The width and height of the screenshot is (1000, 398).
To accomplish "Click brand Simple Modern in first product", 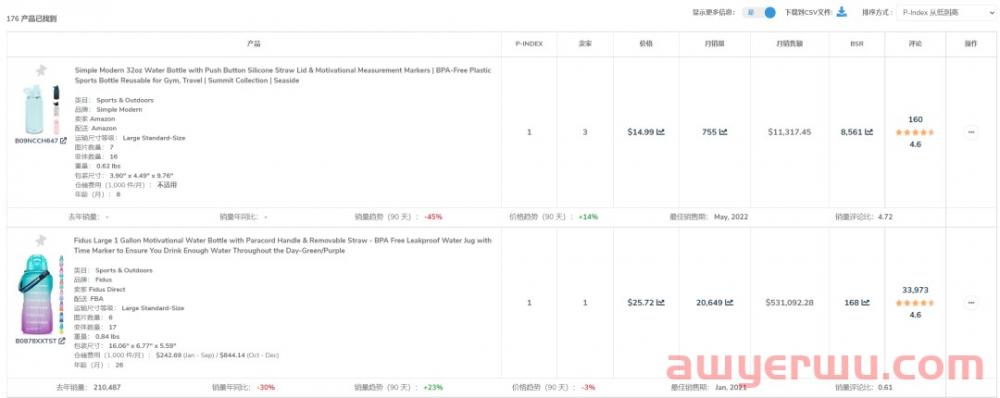I will 119,110.
